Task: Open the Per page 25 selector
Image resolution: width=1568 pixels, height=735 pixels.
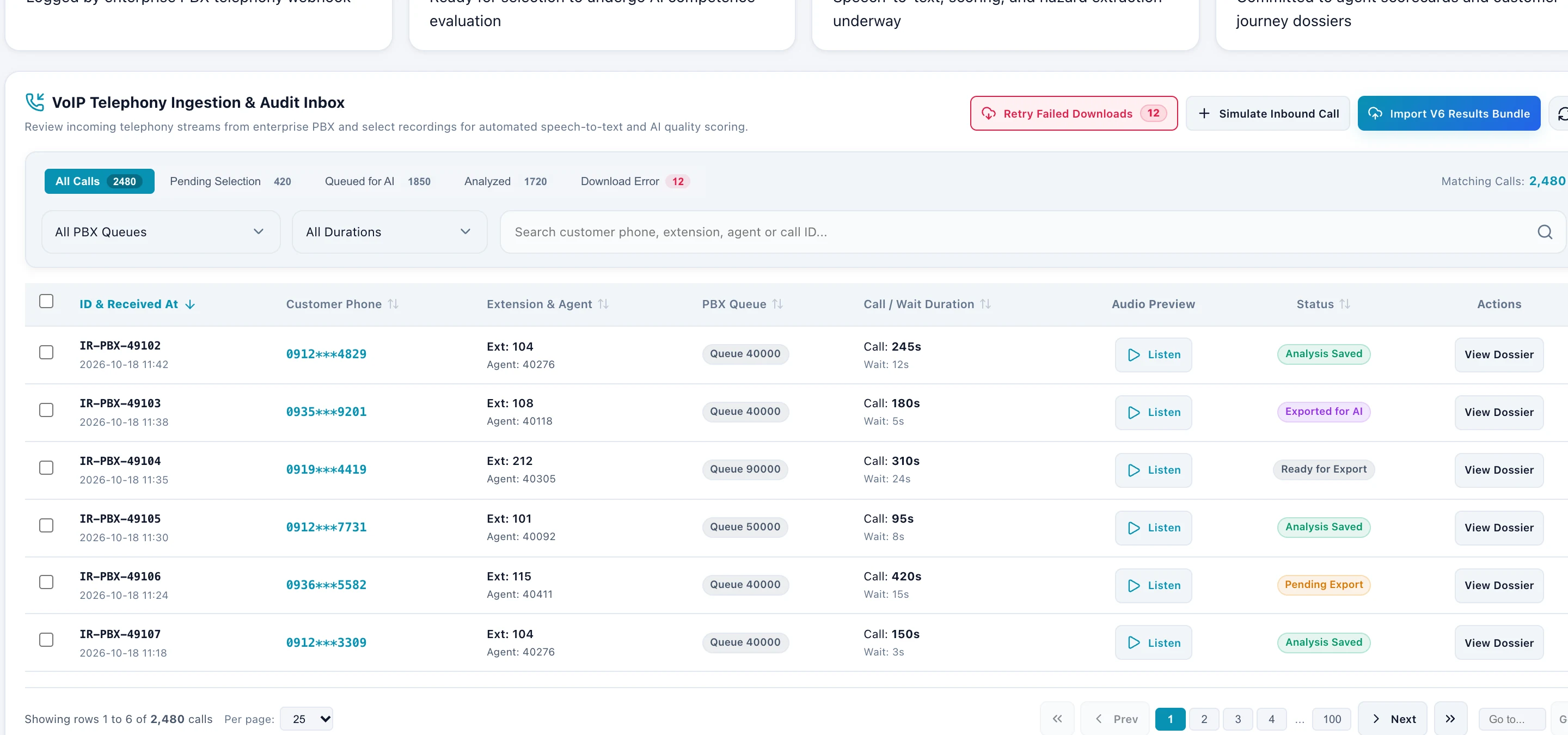Action: point(306,719)
